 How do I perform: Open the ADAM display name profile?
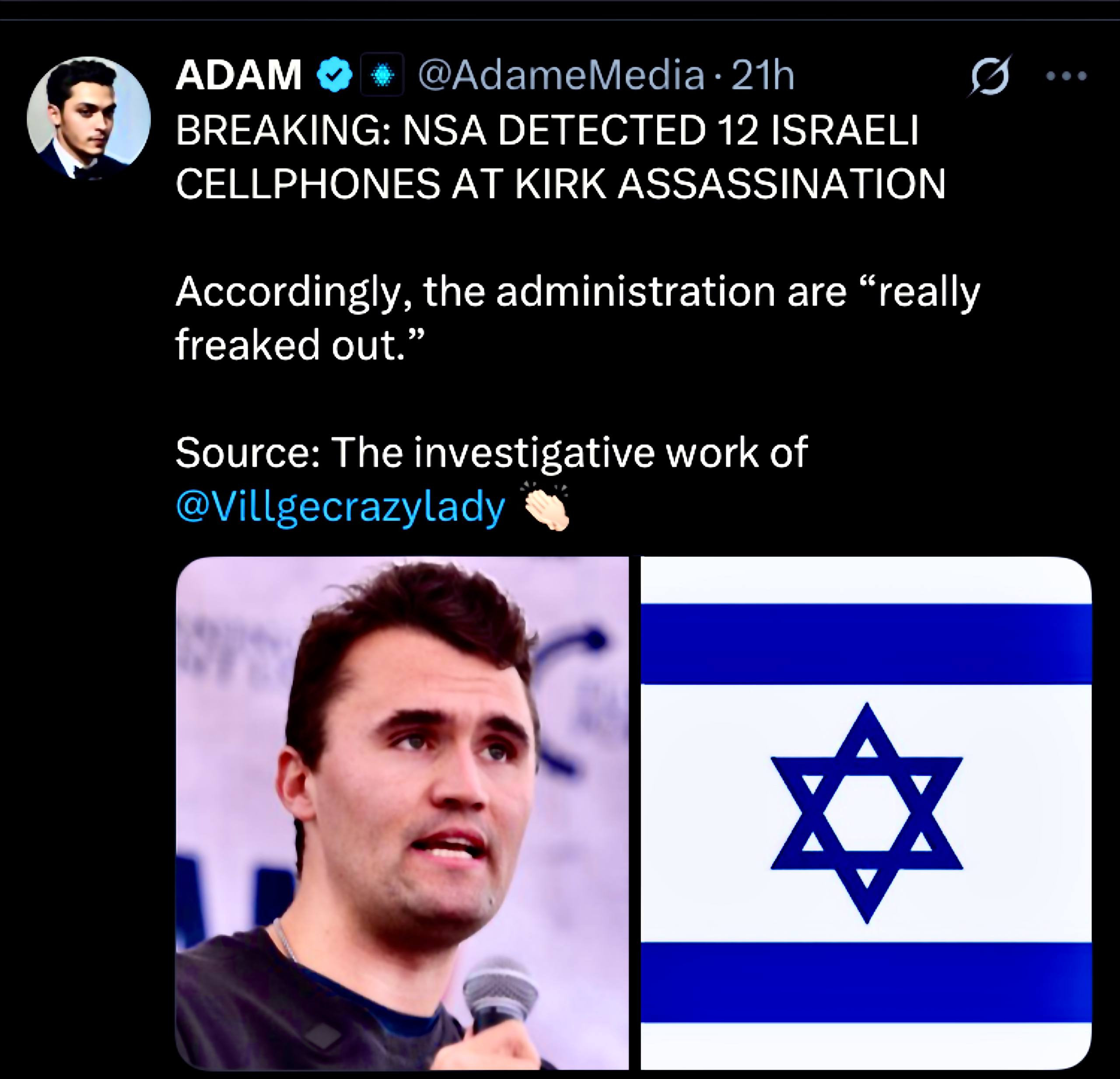click(x=239, y=75)
